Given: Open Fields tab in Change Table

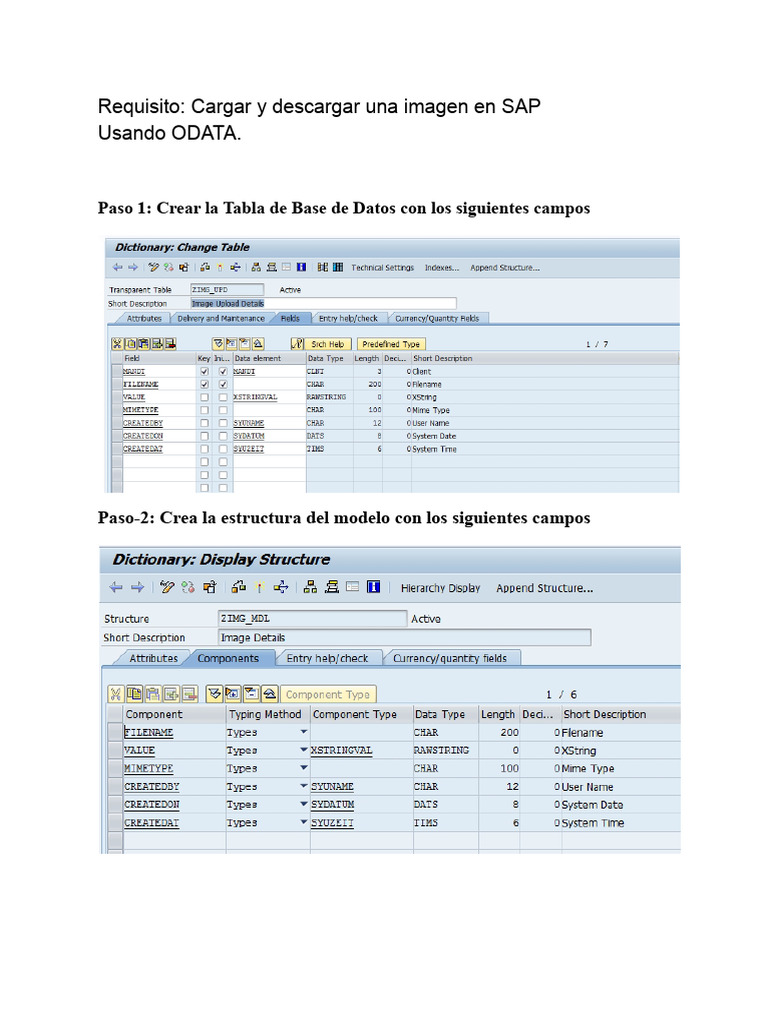Looking at the screenshot, I should [x=290, y=319].
